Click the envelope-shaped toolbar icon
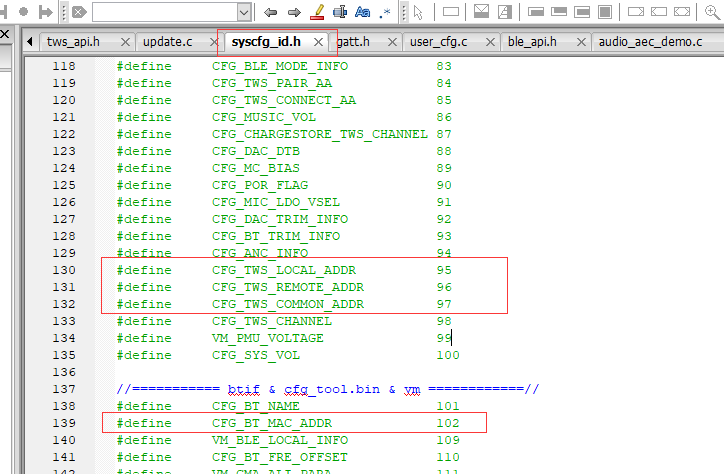724x474 pixels. (x=481, y=12)
